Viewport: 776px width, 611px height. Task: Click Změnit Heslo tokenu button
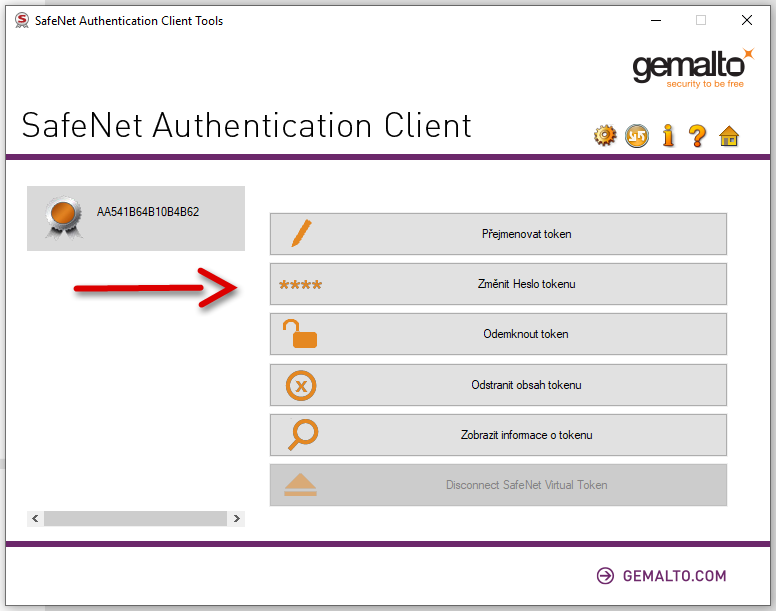click(498, 284)
